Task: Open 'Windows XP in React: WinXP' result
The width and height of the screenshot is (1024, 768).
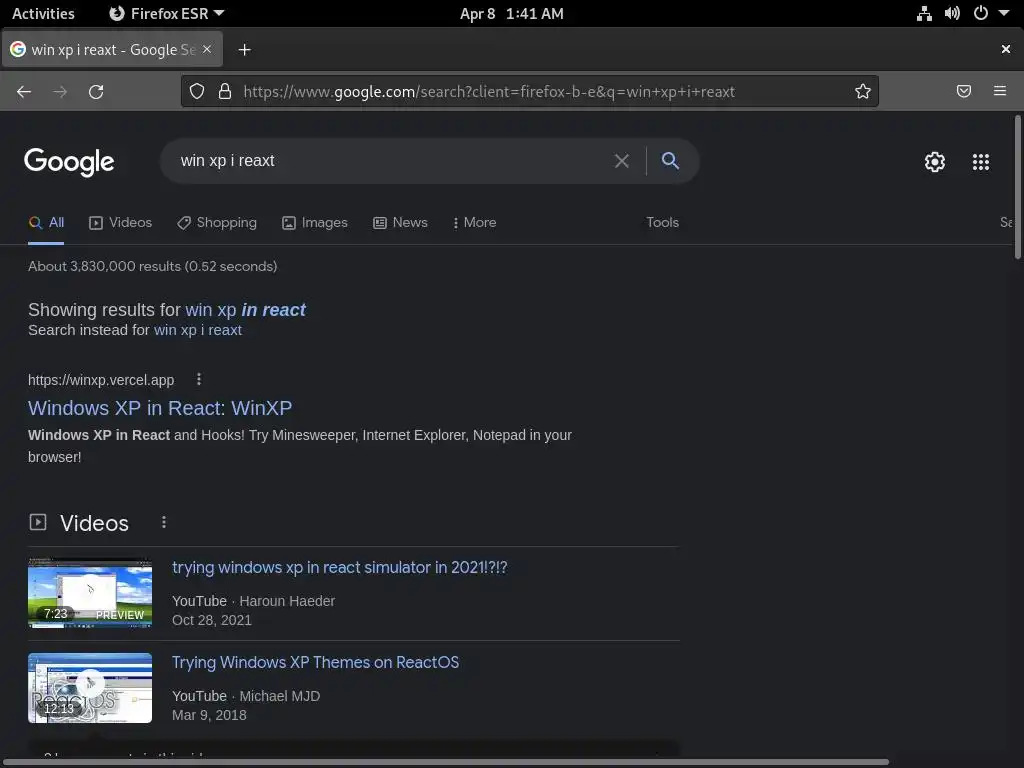Action: click(x=160, y=408)
